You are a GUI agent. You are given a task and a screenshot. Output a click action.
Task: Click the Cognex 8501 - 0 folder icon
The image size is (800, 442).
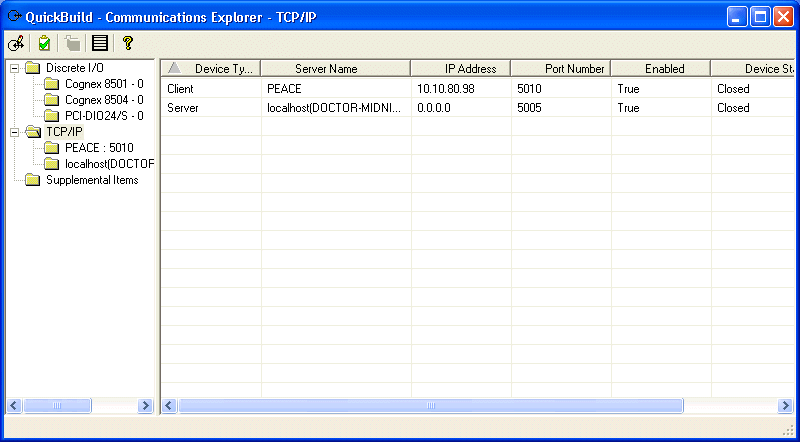click(52, 84)
